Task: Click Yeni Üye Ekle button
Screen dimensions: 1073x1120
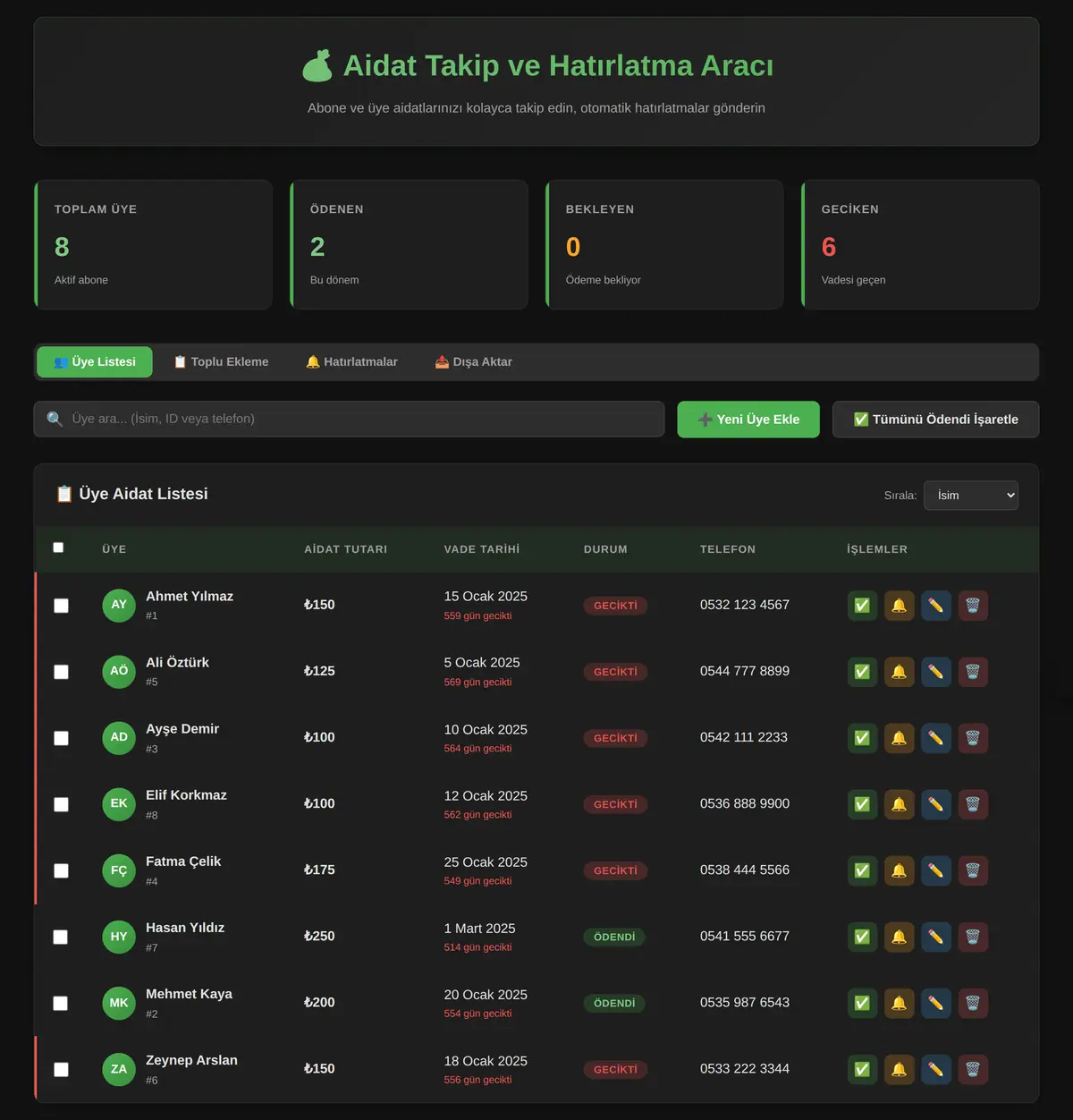Action: (748, 420)
